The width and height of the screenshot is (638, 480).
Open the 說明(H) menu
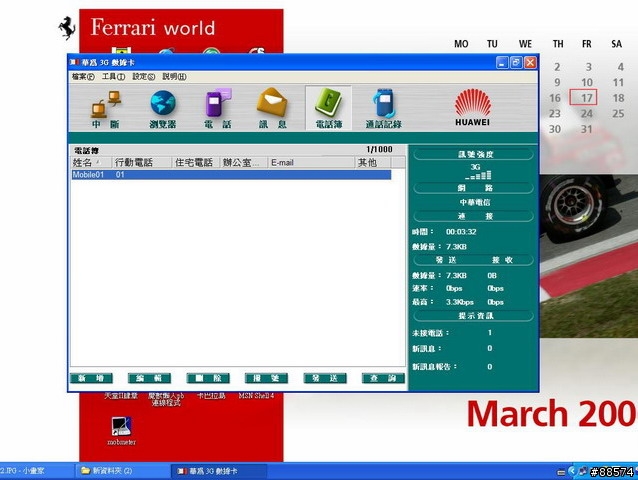(x=174, y=76)
